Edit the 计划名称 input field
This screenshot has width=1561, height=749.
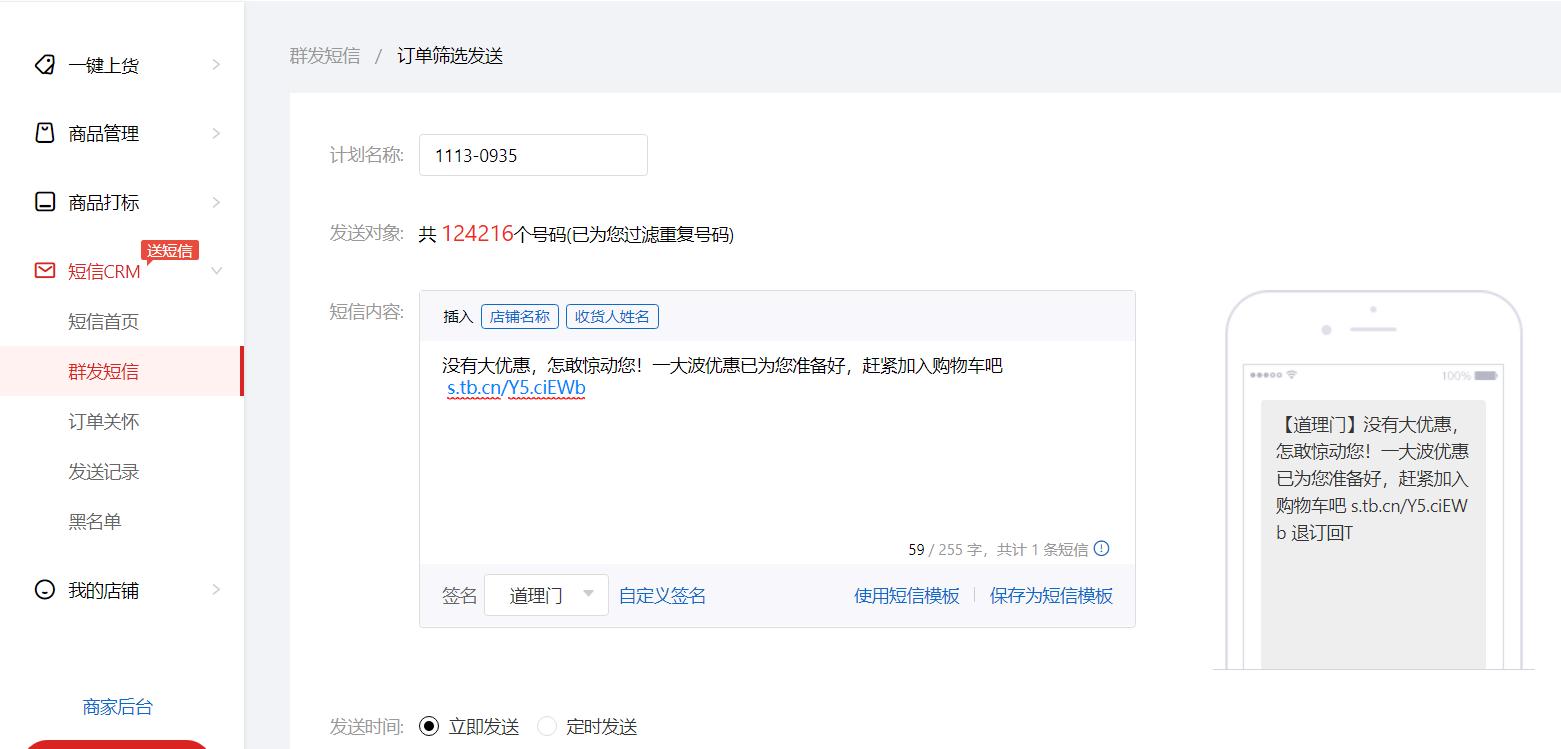pos(532,154)
